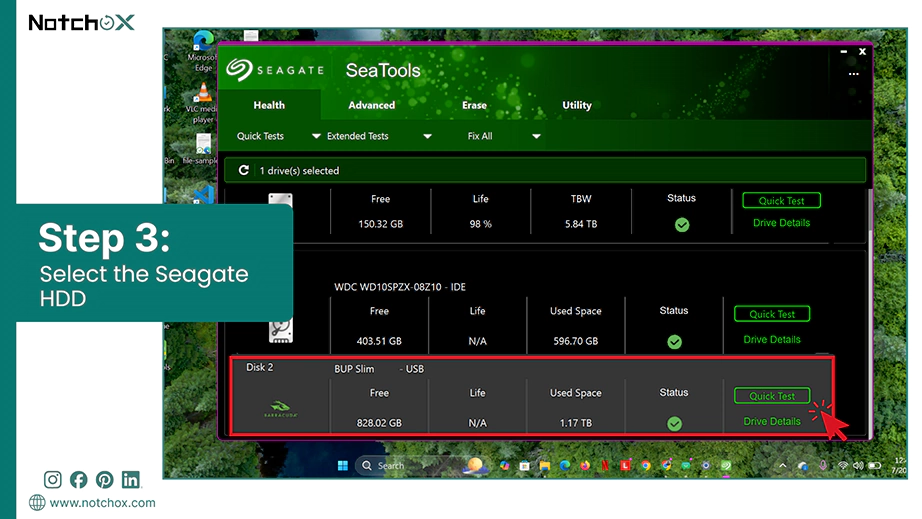This screenshot has width=922, height=519.
Task: Open Drive Details for 98 % life drive
Action: pos(781,223)
